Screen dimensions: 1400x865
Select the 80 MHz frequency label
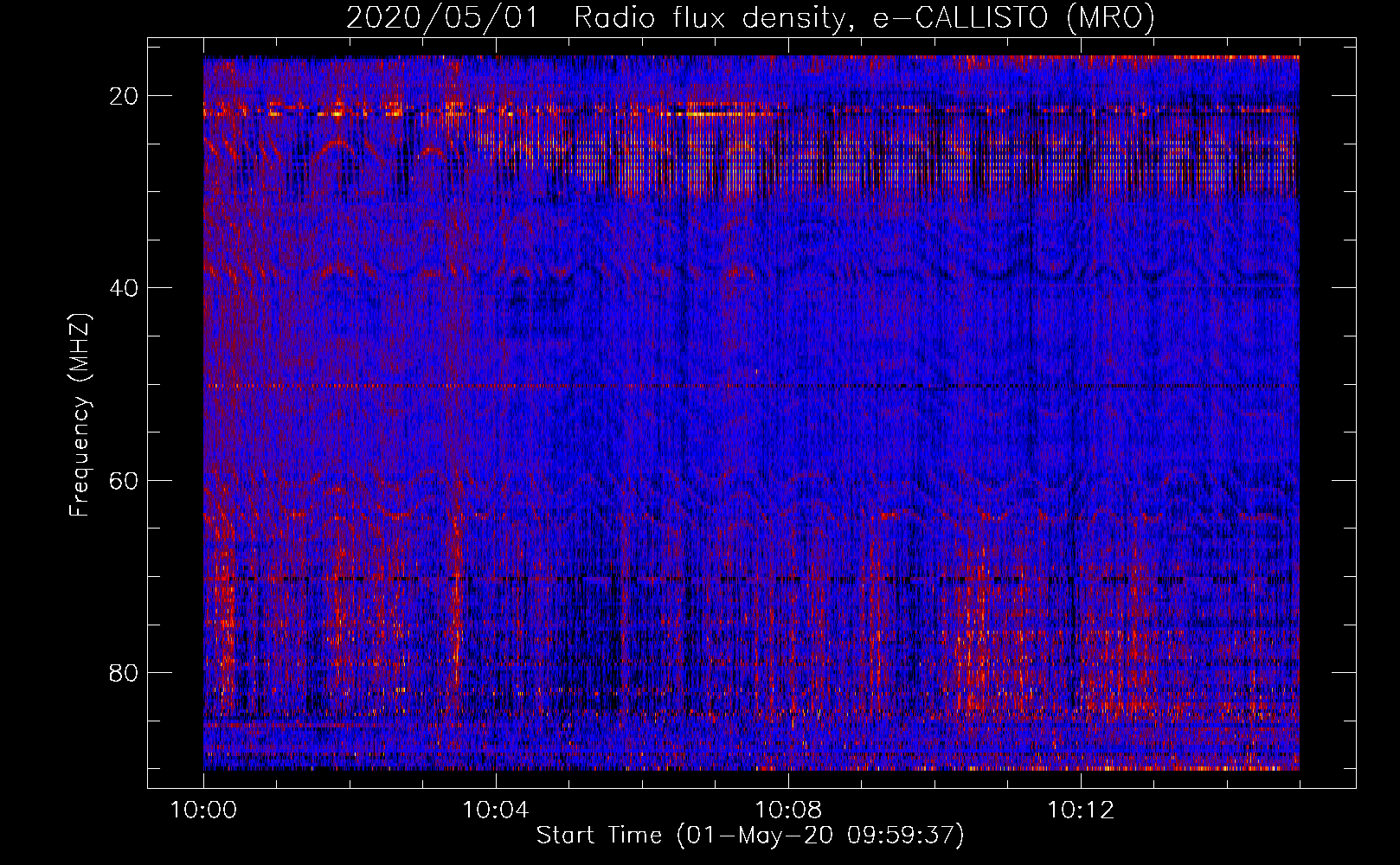124,672
